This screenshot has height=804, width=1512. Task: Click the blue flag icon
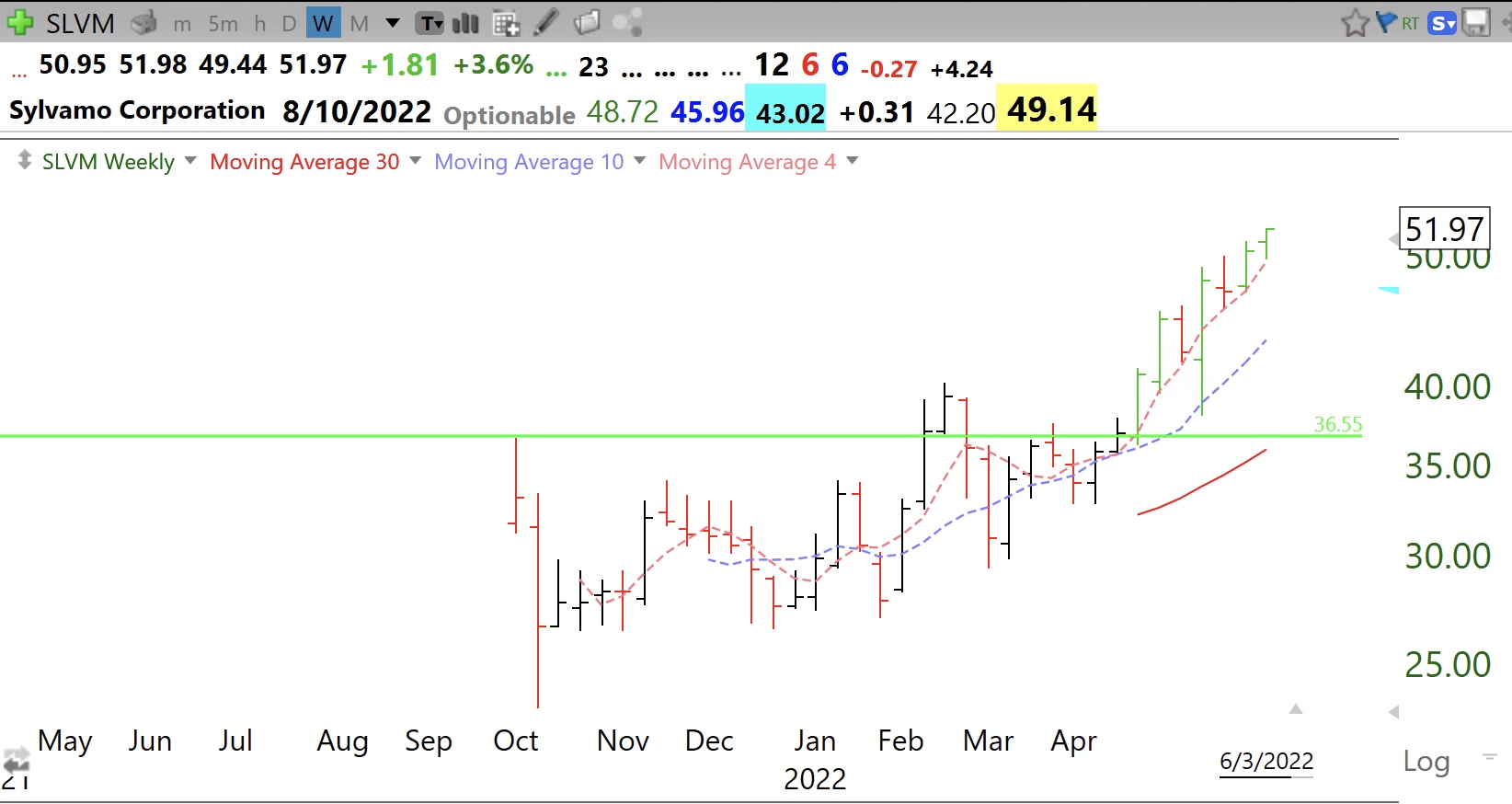pyautogui.click(x=1385, y=23)
